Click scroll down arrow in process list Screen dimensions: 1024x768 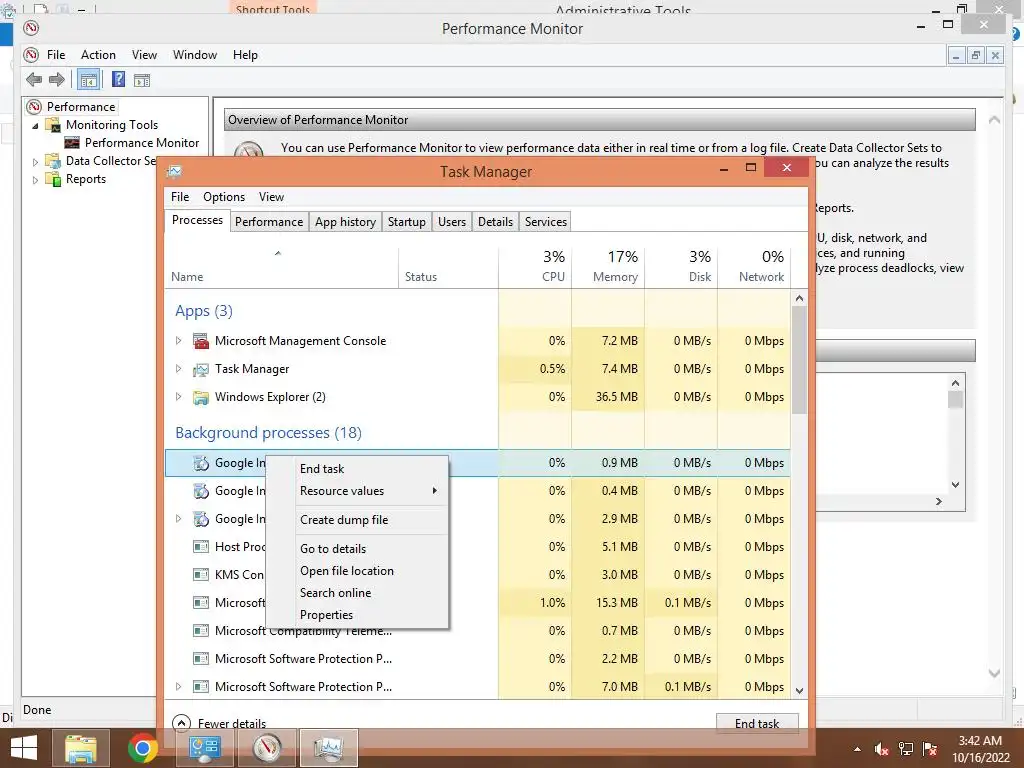click(x=799, y=690)
